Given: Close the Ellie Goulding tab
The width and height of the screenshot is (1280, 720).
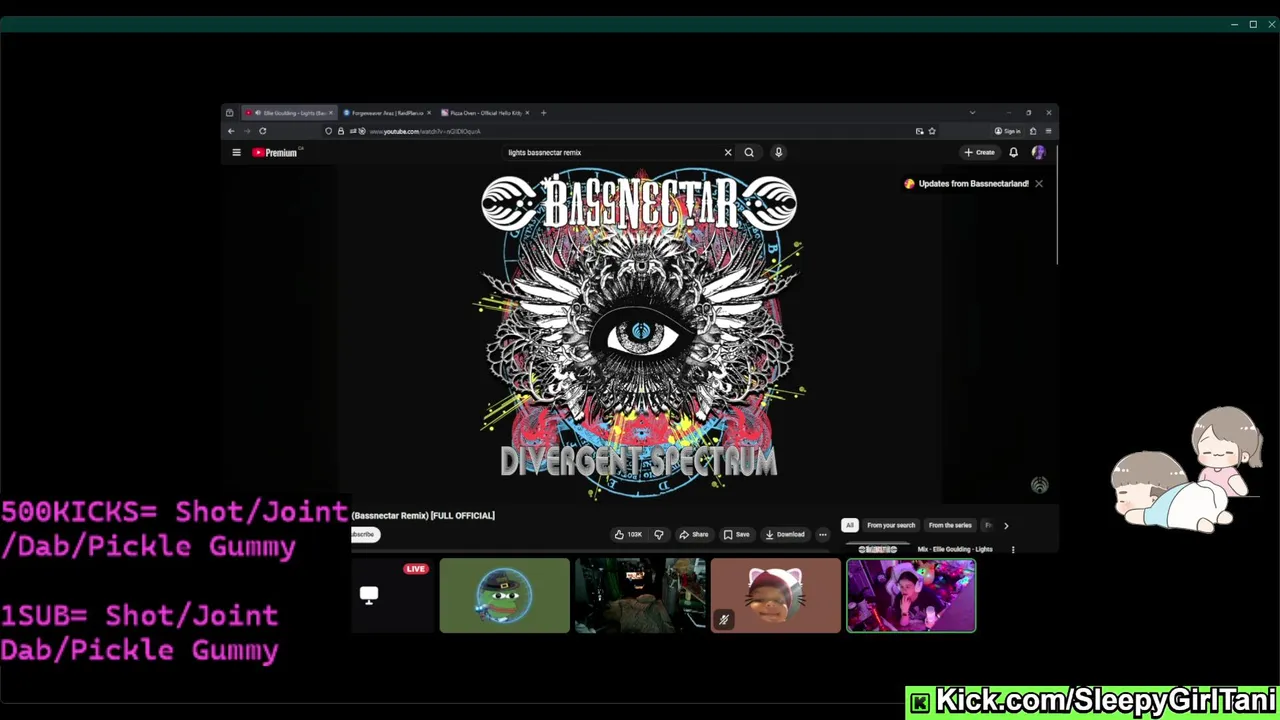Looking at the screenshot, I should pyautogui.click(x=331, y=113).
